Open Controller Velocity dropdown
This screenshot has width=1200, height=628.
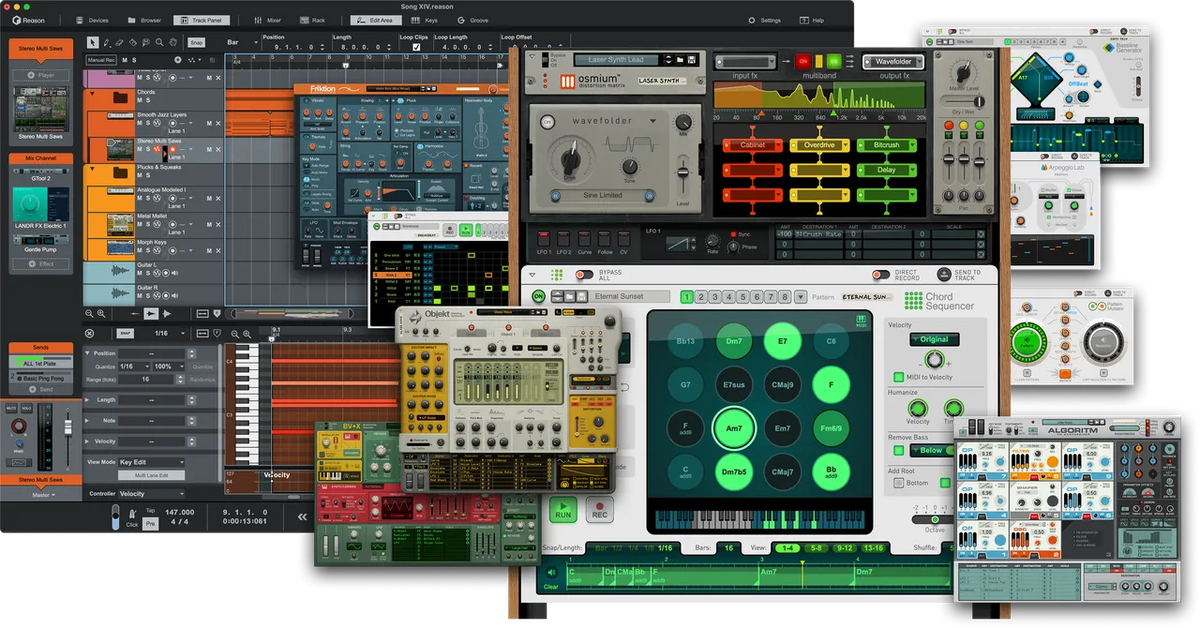151,493
